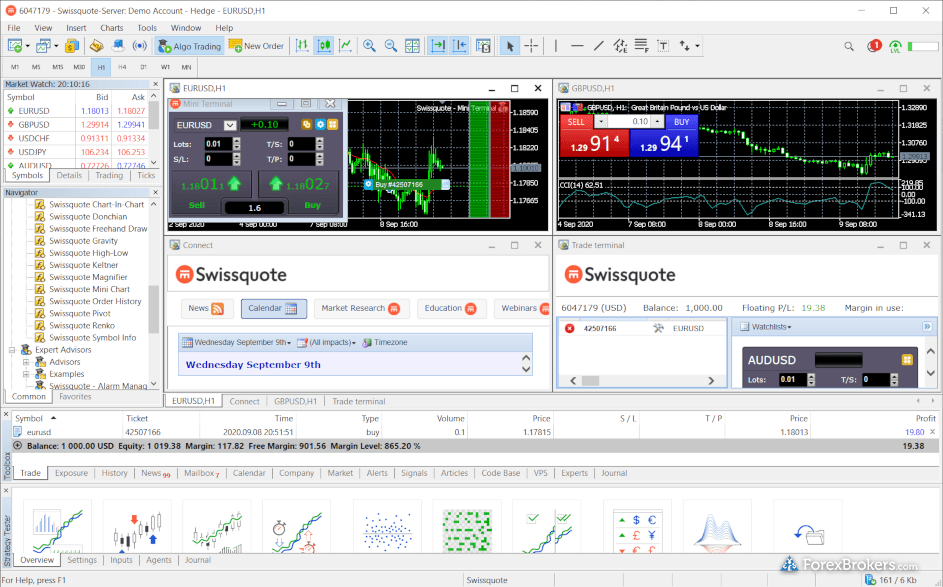Open the VPS cloud hosting icon

coord(118,46)
